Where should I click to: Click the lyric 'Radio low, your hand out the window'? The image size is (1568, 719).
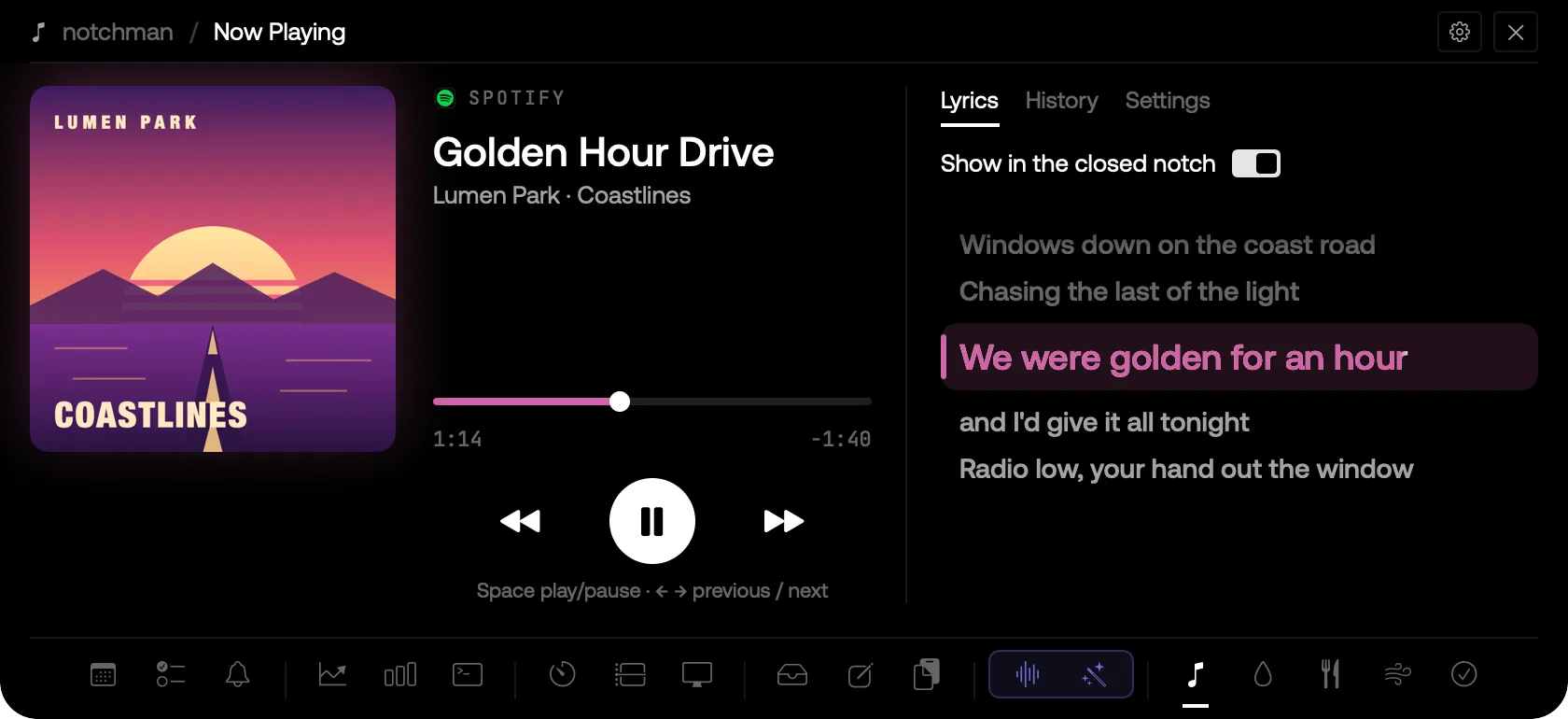pyautogui.click(x=1186, y=469)
